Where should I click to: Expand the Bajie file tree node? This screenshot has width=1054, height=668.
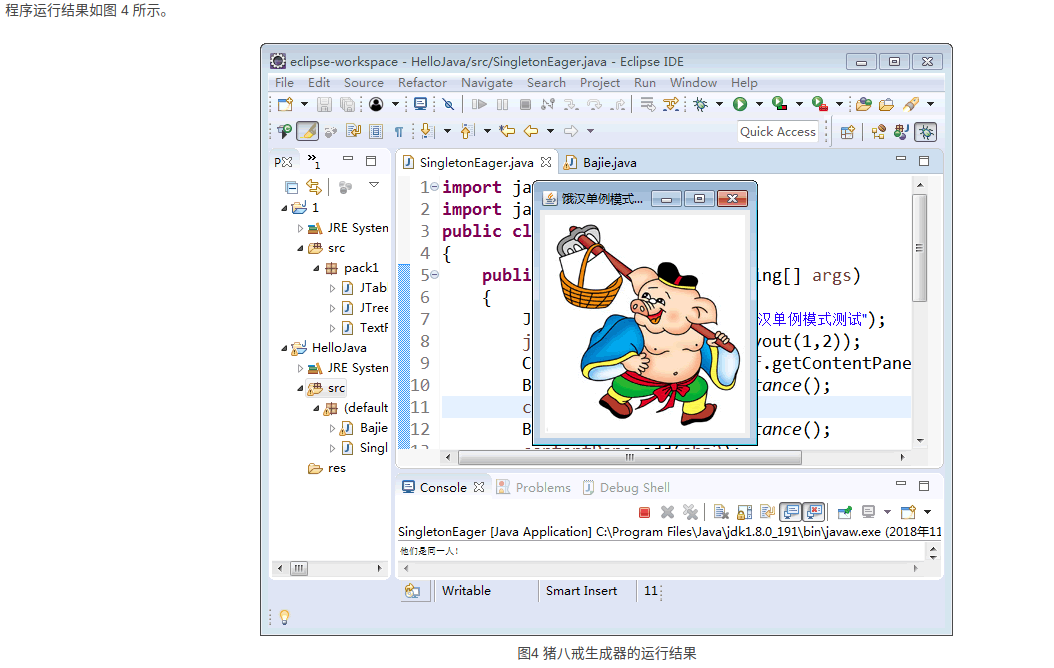[332, 428]
